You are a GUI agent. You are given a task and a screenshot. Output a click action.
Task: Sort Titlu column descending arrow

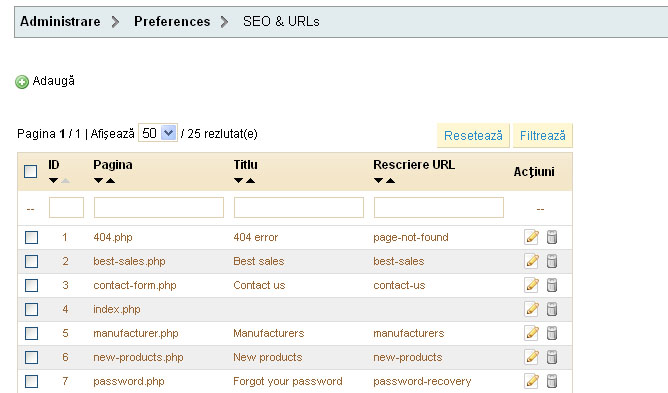coord(239,181)
